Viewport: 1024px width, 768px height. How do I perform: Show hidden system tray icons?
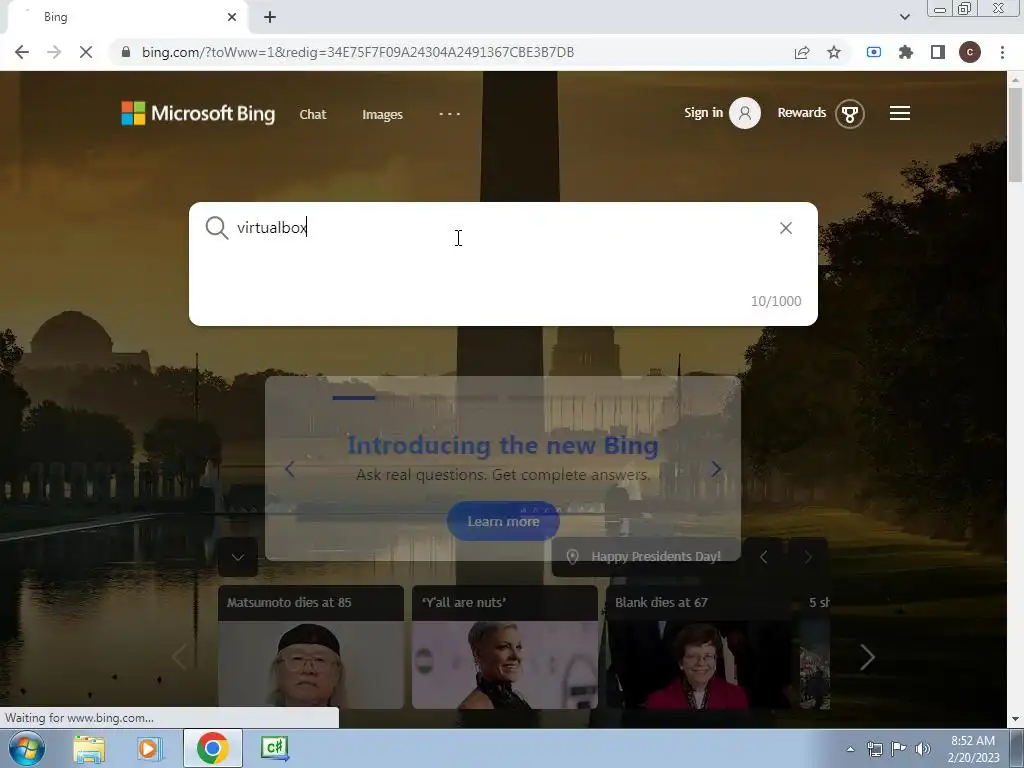point(850,749)
